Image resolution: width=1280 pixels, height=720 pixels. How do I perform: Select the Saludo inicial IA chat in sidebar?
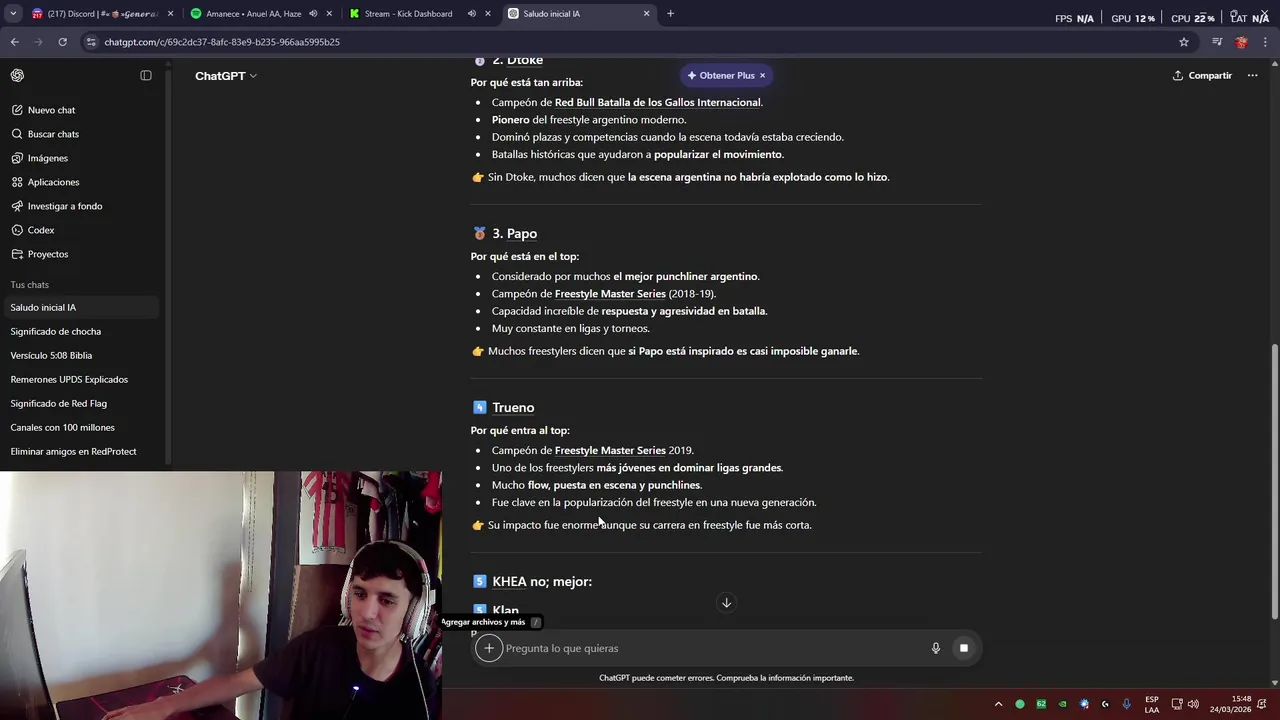(x=80, y=307)
